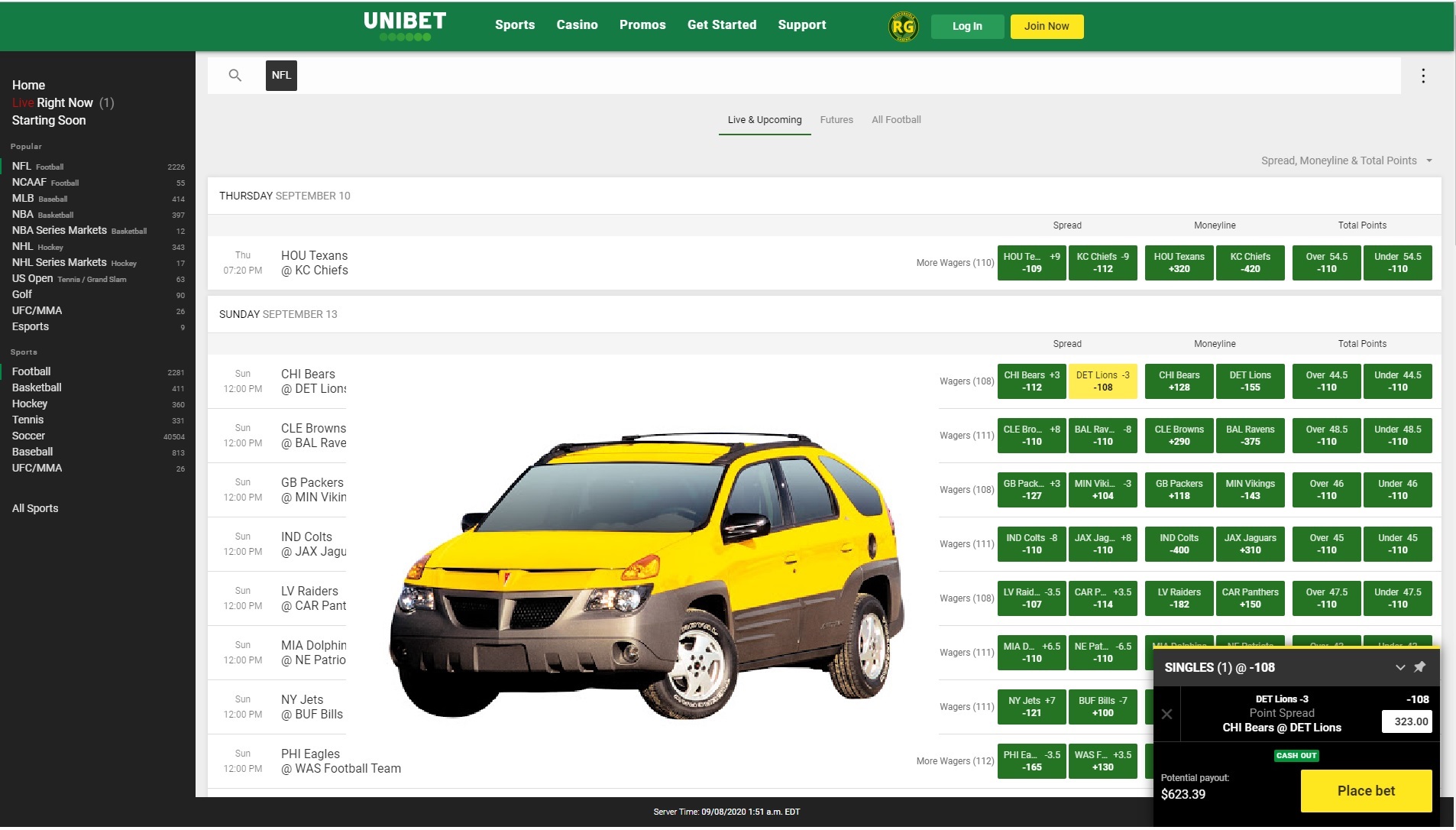Select NHL Hockey in Popular list
Screen dimensions: 1456x830
coord(98,246)
